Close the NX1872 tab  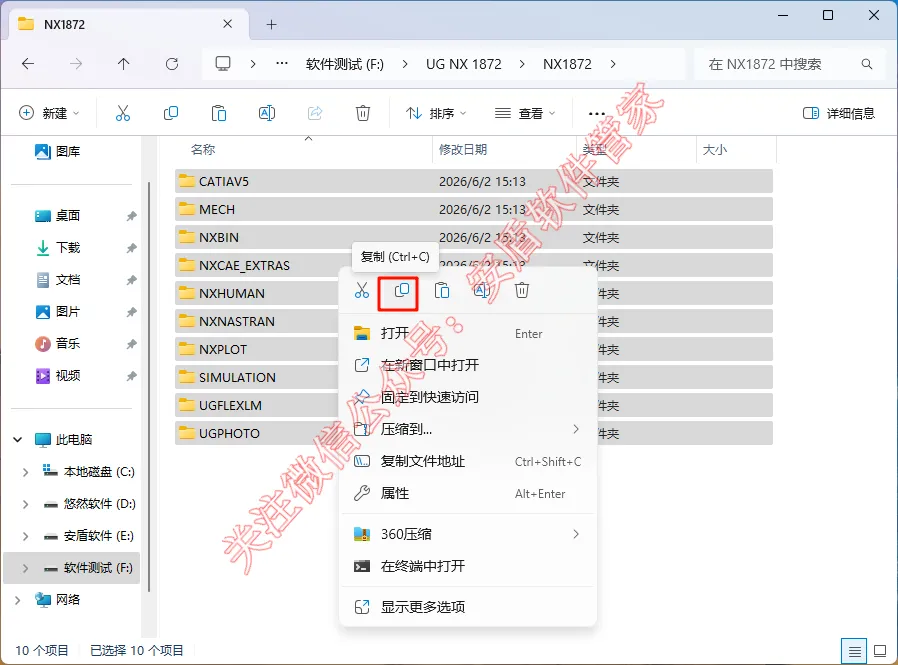click(x=227, y=24)
